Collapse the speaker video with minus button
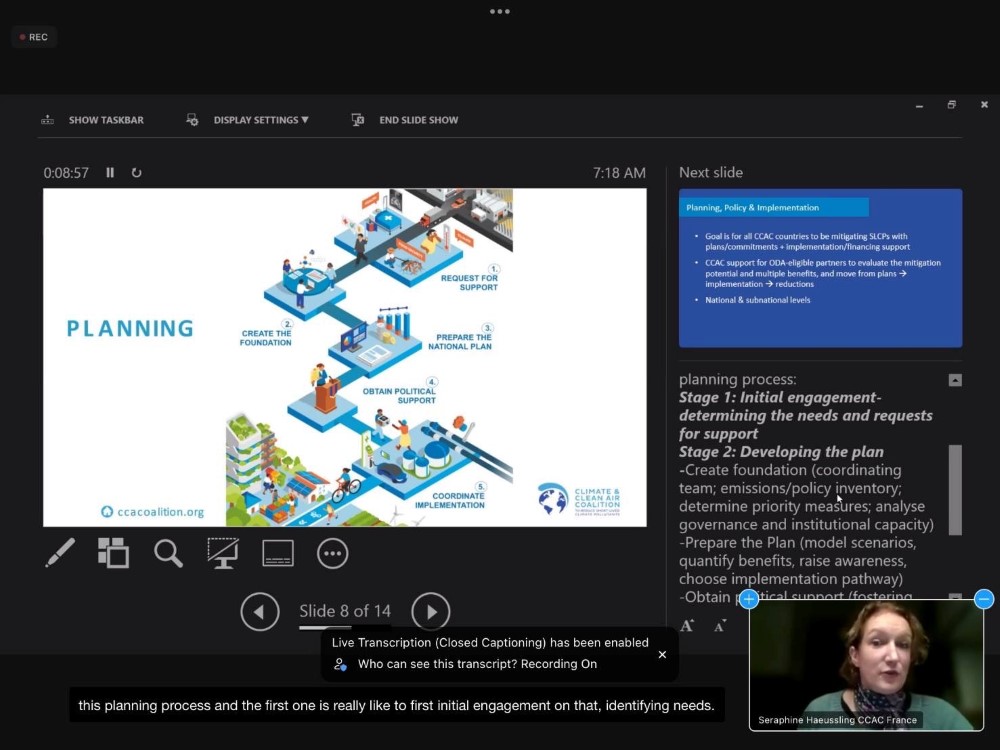 point(984,599)
